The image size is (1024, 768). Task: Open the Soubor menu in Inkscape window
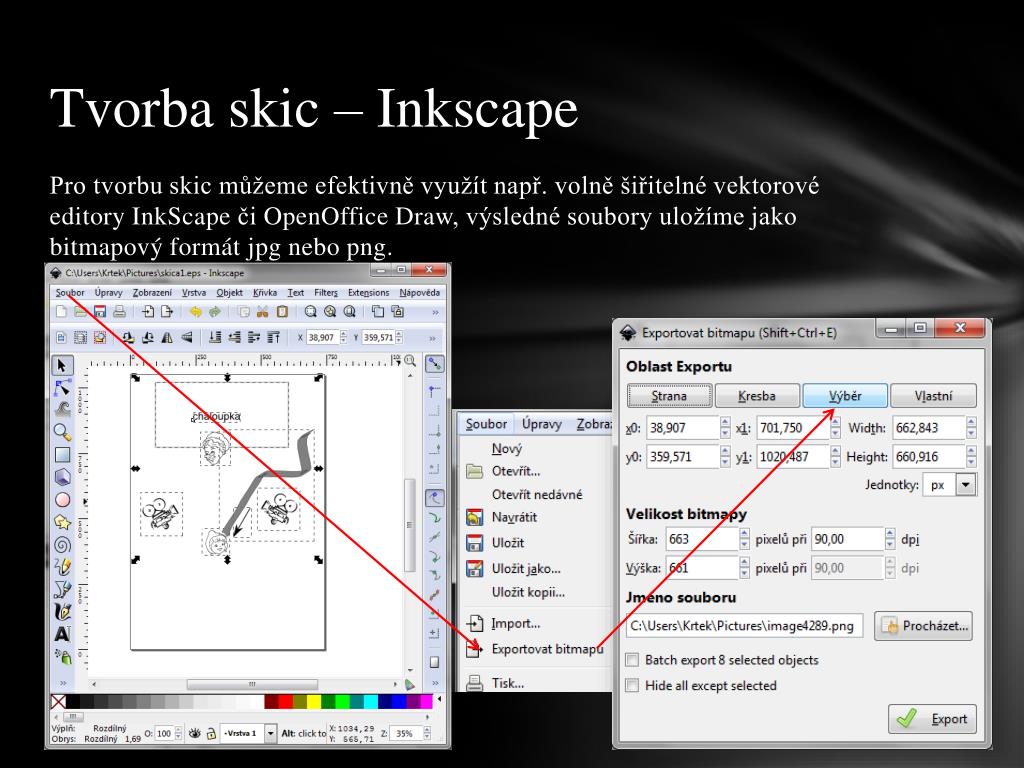click(x=70, y=293)
